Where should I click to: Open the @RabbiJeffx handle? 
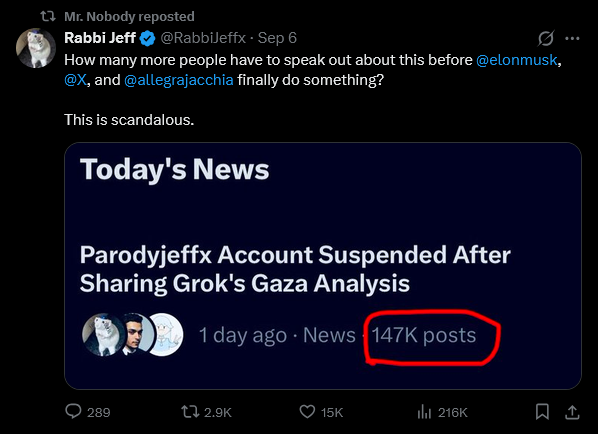tap(203, 38)
